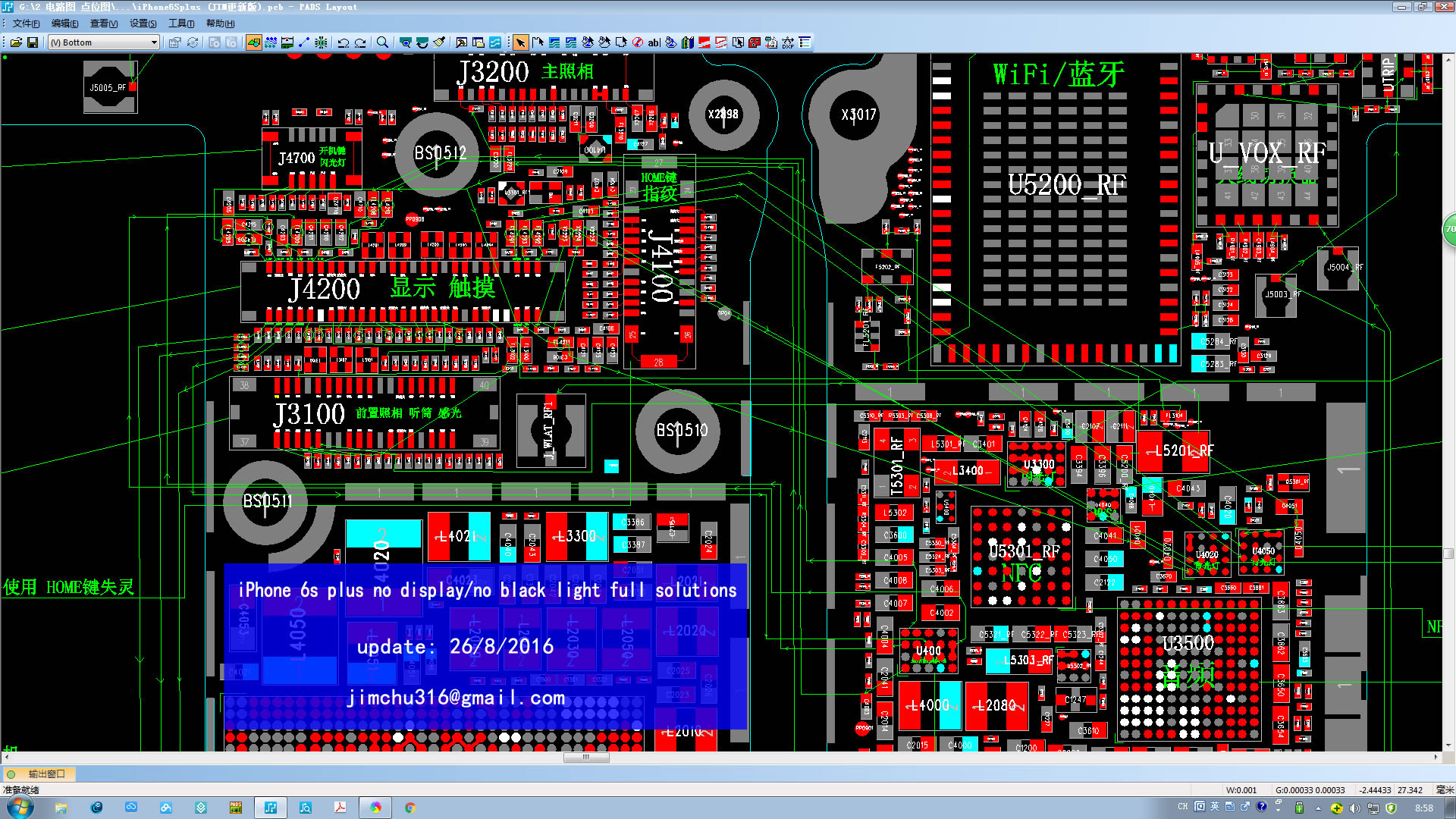The width and height of the screenshot is (1456, 819).
Task: Click the 毫米 units status field
Action: click(1445, 790)
